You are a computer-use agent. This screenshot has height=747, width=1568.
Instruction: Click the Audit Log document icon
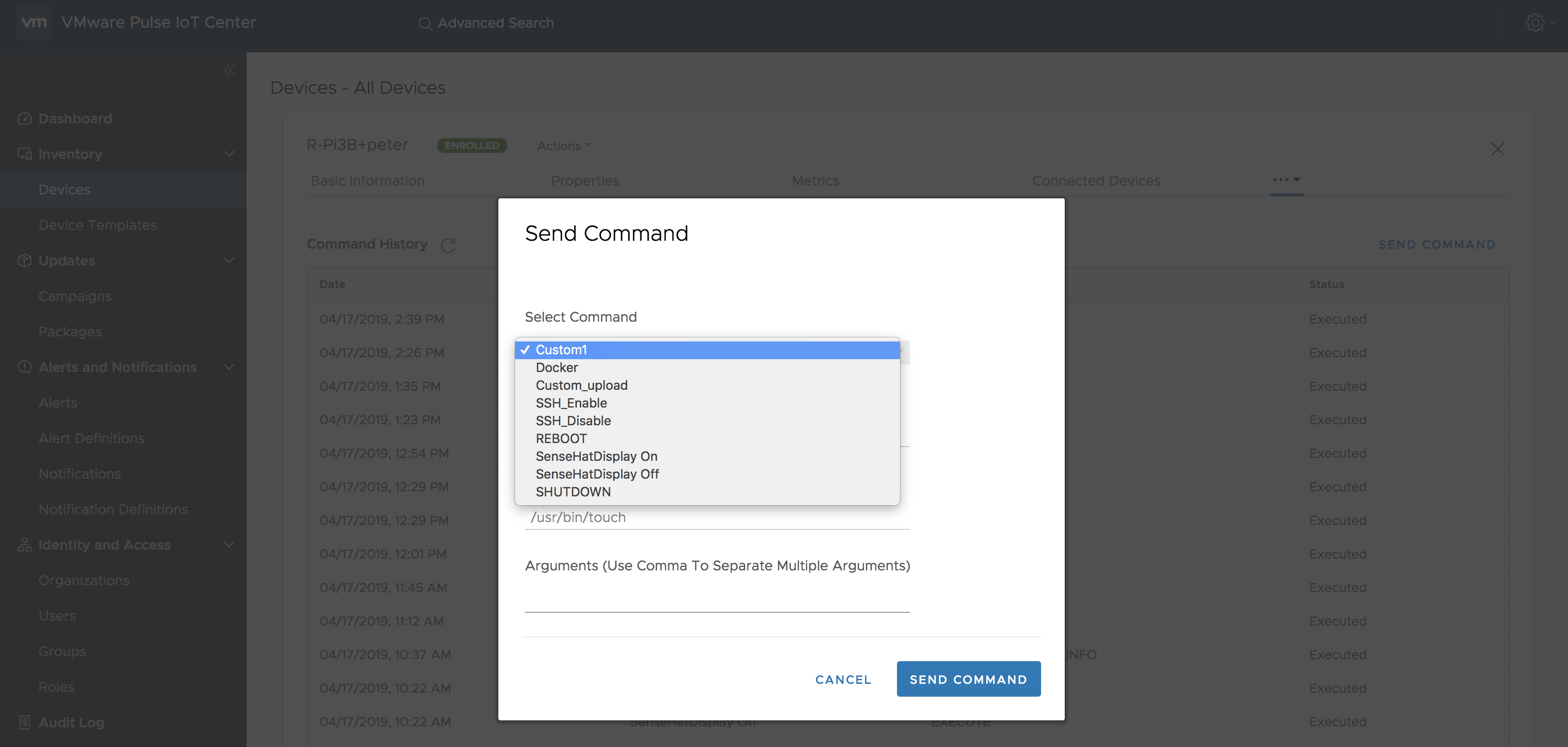(x=24, y=723)
